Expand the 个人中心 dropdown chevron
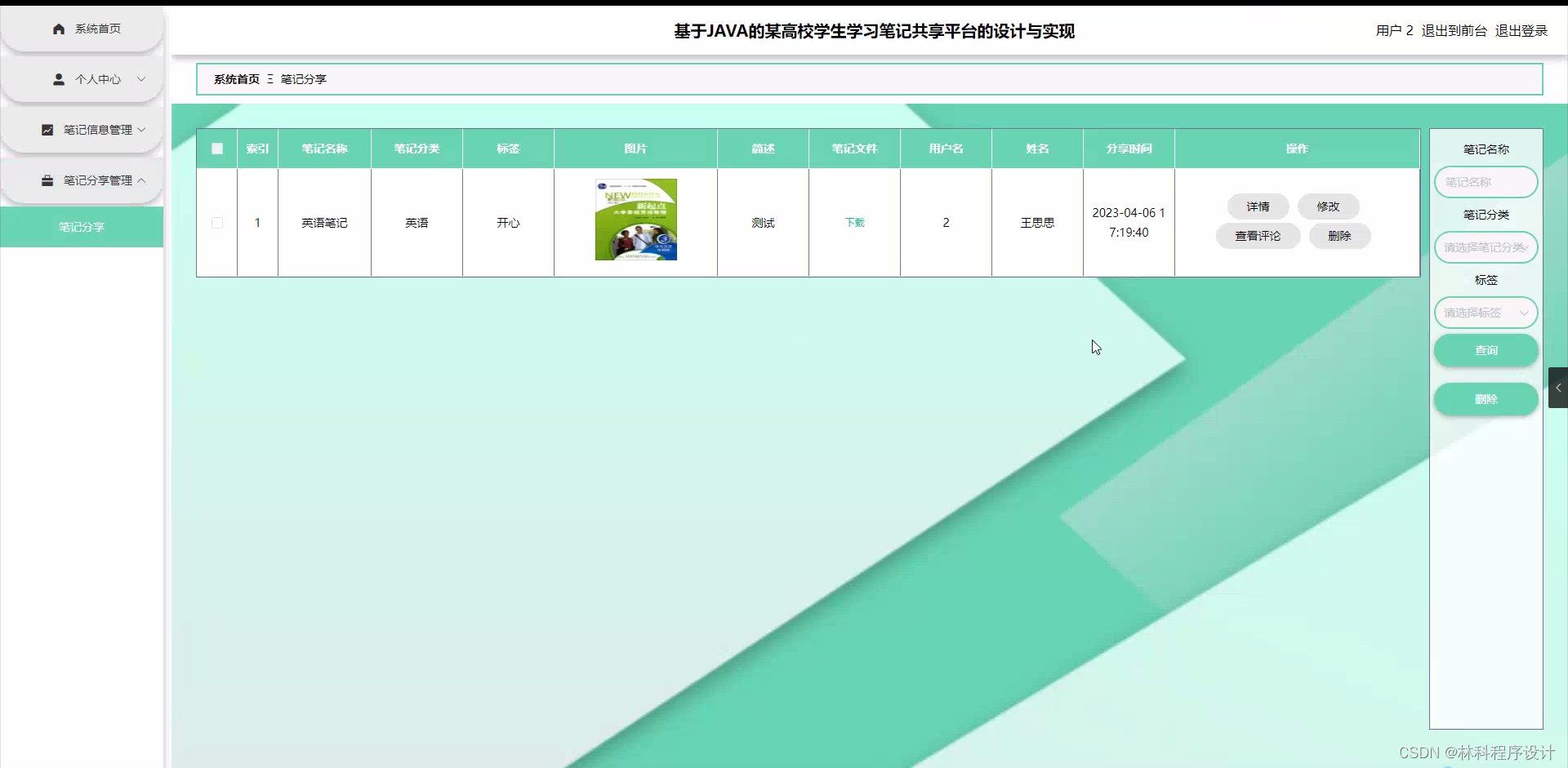This screenshot has width=1568, height=768. [142, 79]
